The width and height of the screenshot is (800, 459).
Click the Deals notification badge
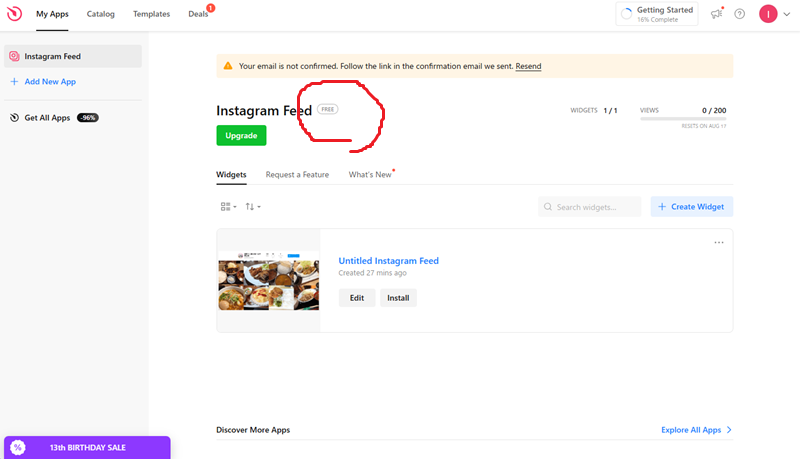[211, 8]
